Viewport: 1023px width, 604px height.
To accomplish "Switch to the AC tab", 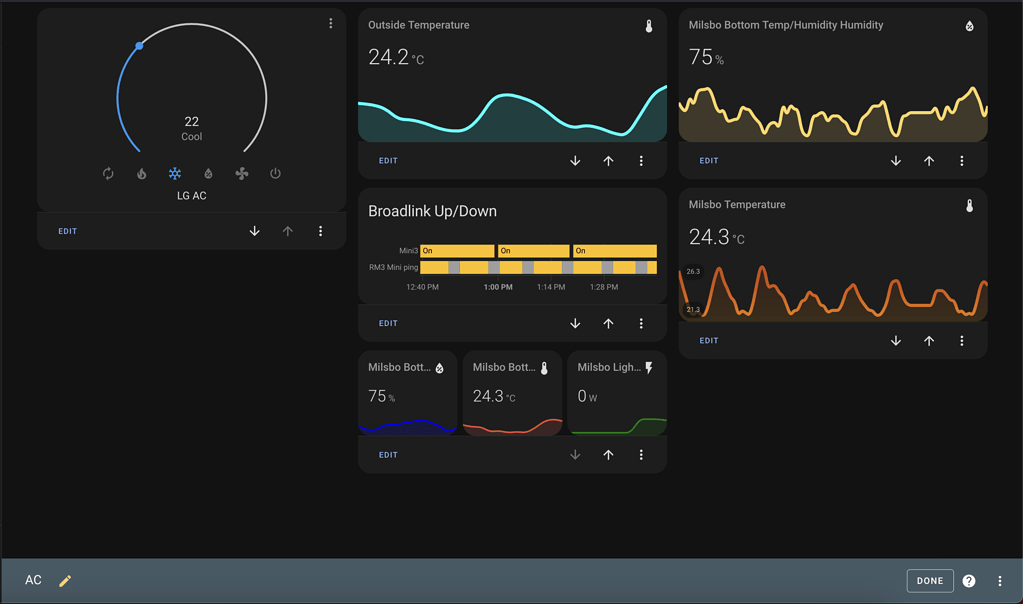I will pyautogui.click(x=33, y=580).
